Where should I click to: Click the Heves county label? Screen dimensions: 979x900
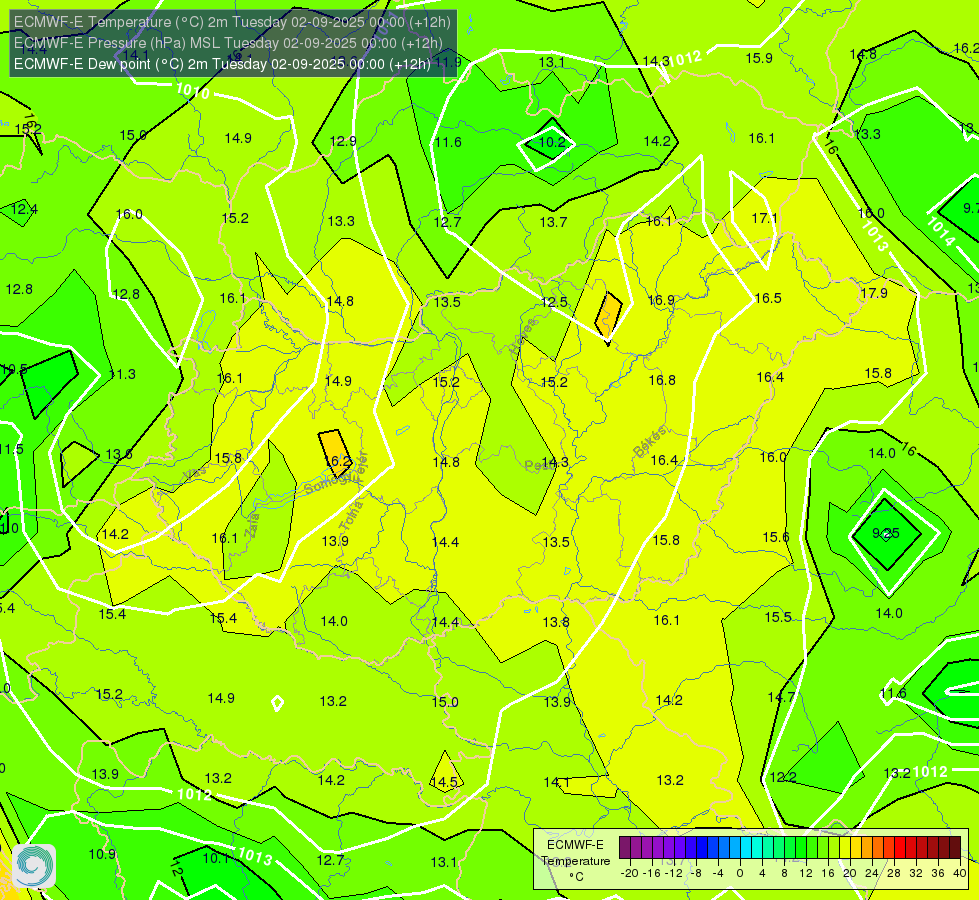(x=523, y=337)
